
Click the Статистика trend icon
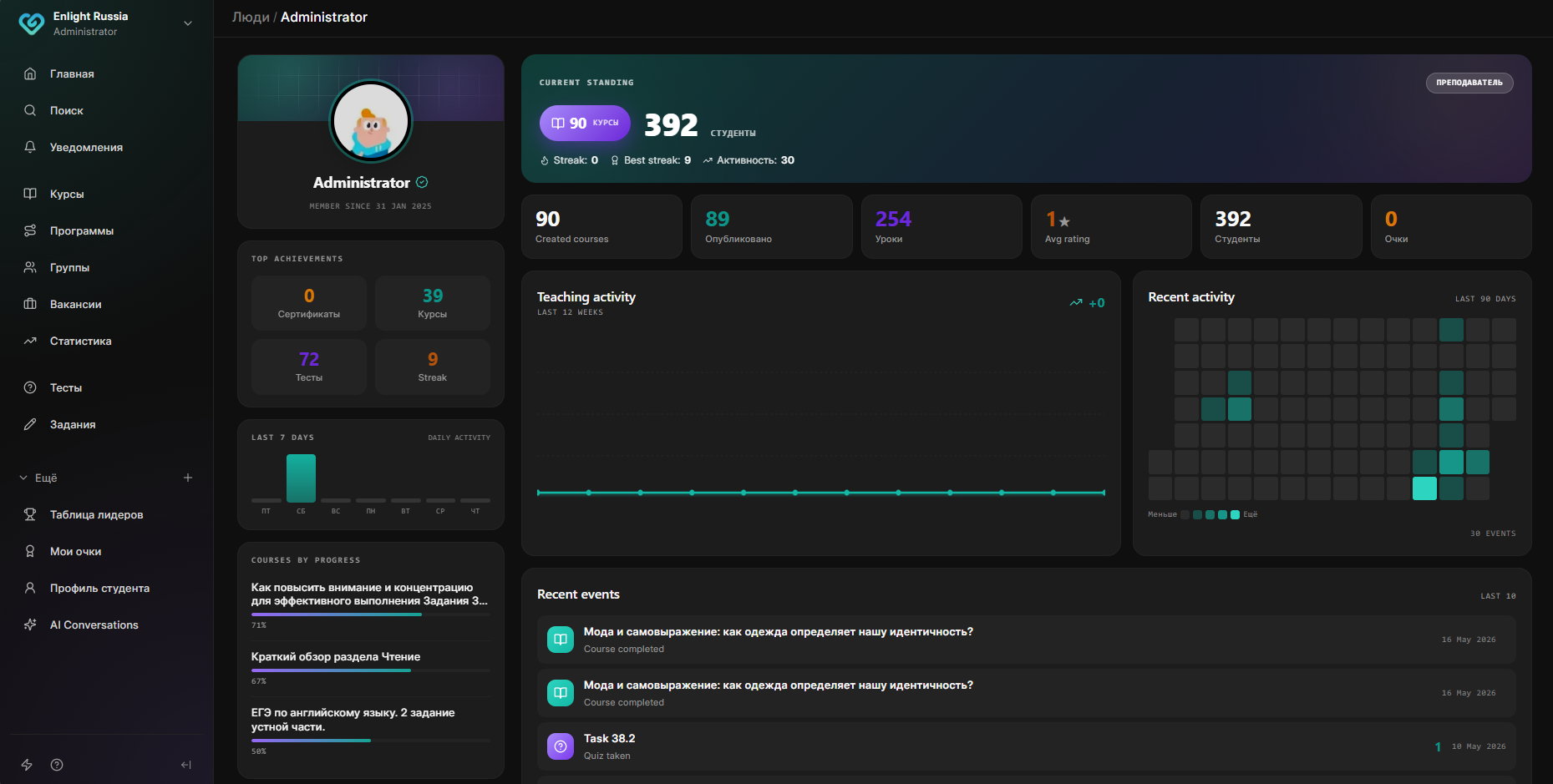tap(30, 341)
